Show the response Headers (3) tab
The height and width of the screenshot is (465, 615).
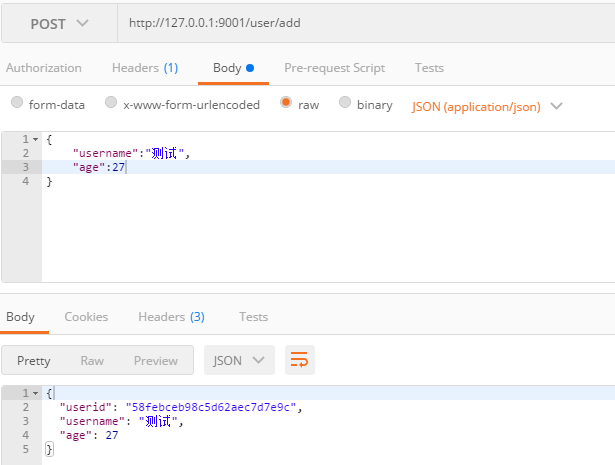pos(171,317)
